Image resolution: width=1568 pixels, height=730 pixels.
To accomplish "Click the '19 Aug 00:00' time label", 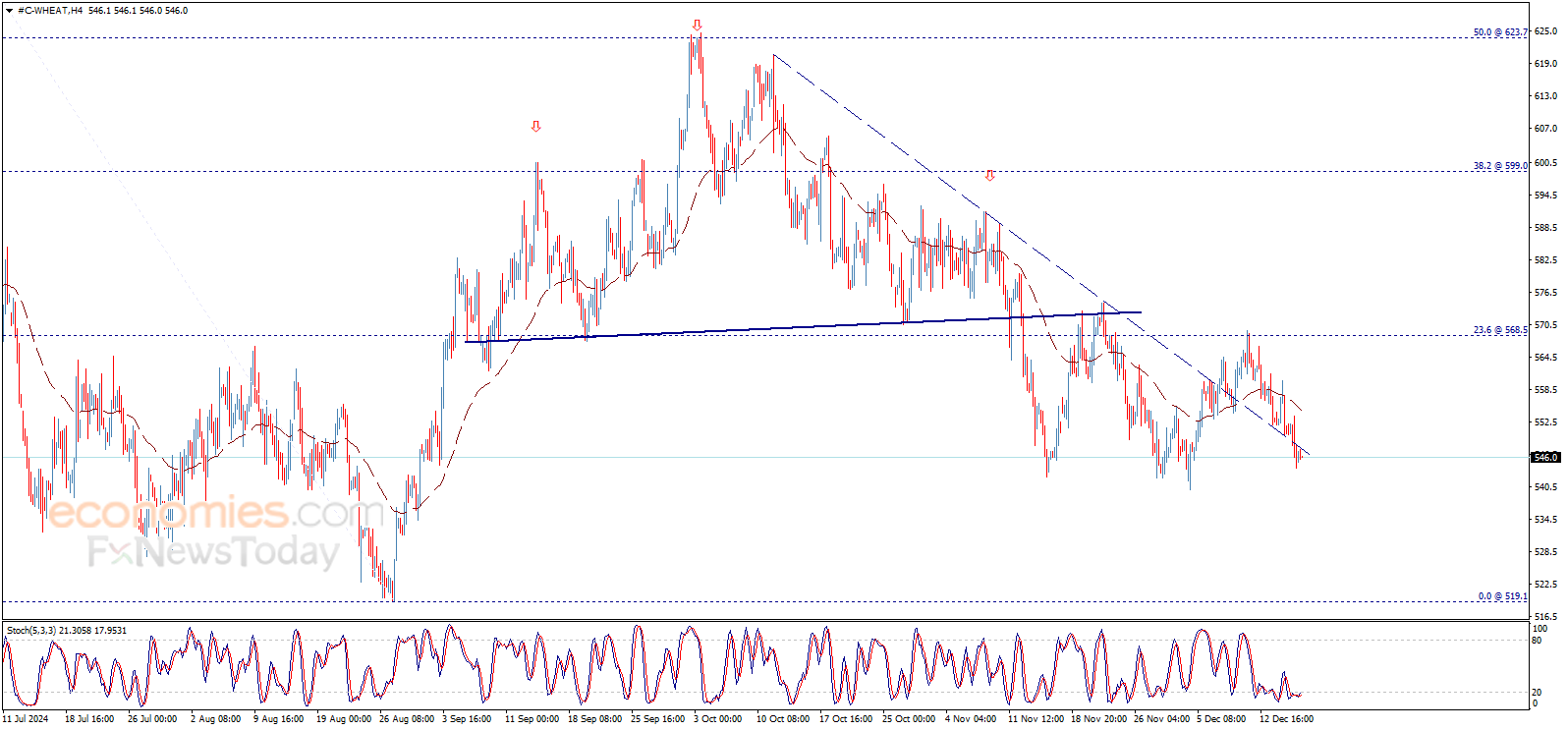I will tap(344, 719).
